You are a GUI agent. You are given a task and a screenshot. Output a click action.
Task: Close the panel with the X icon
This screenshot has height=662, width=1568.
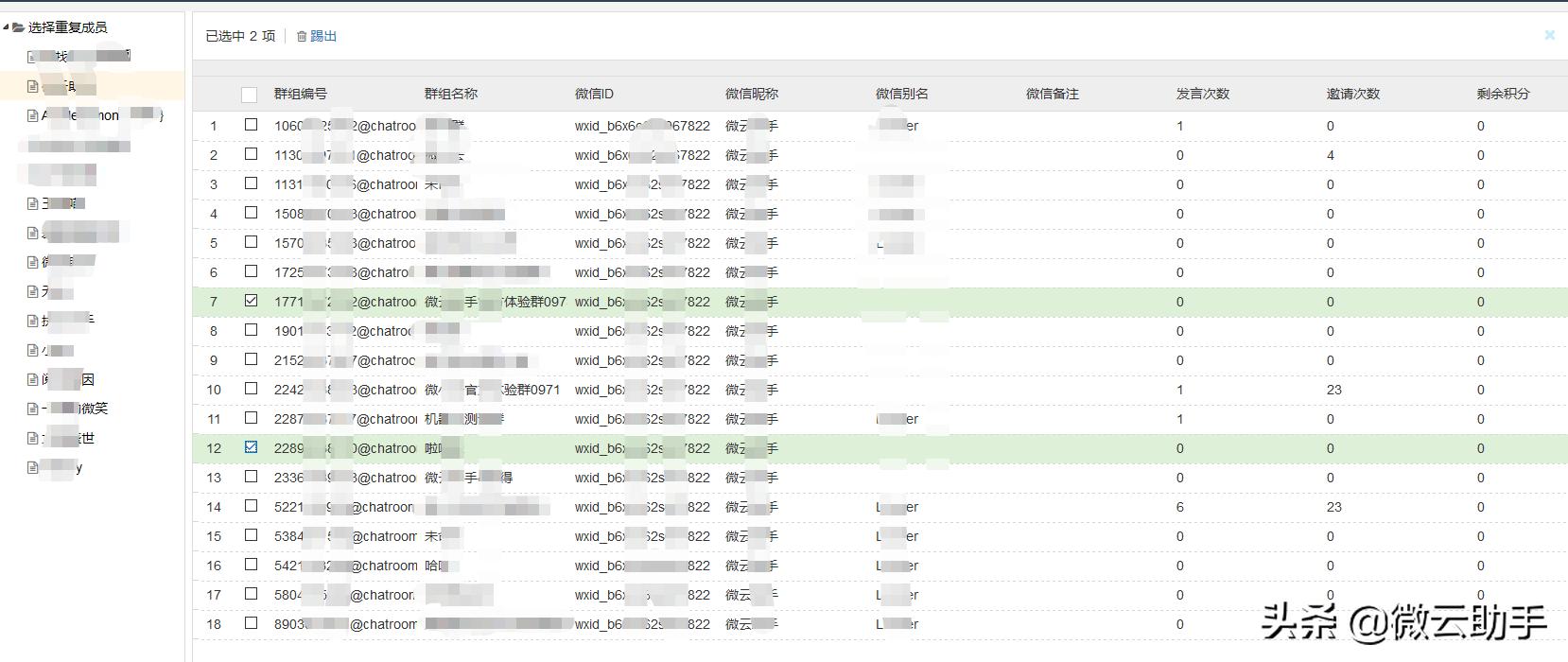click(x=1549, y=35)
